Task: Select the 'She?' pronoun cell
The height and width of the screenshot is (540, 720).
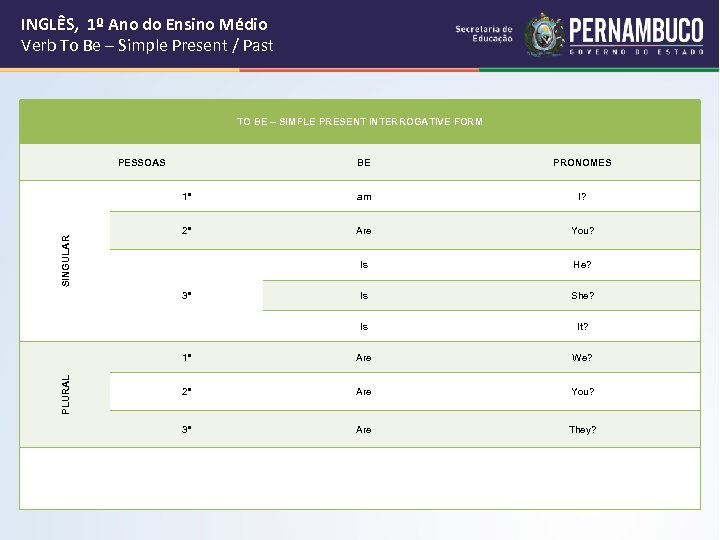Action: coord(582,296)
